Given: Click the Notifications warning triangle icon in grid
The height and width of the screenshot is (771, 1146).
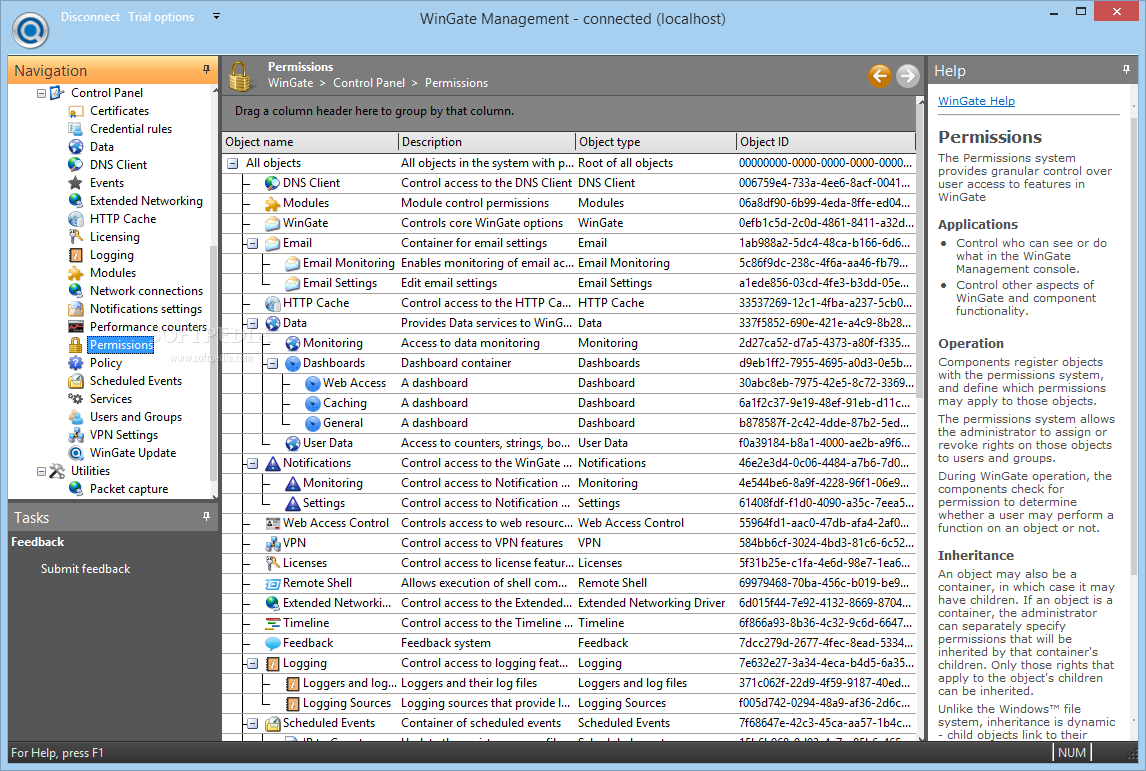Looking at the screenshot, I should coord(273,463).
